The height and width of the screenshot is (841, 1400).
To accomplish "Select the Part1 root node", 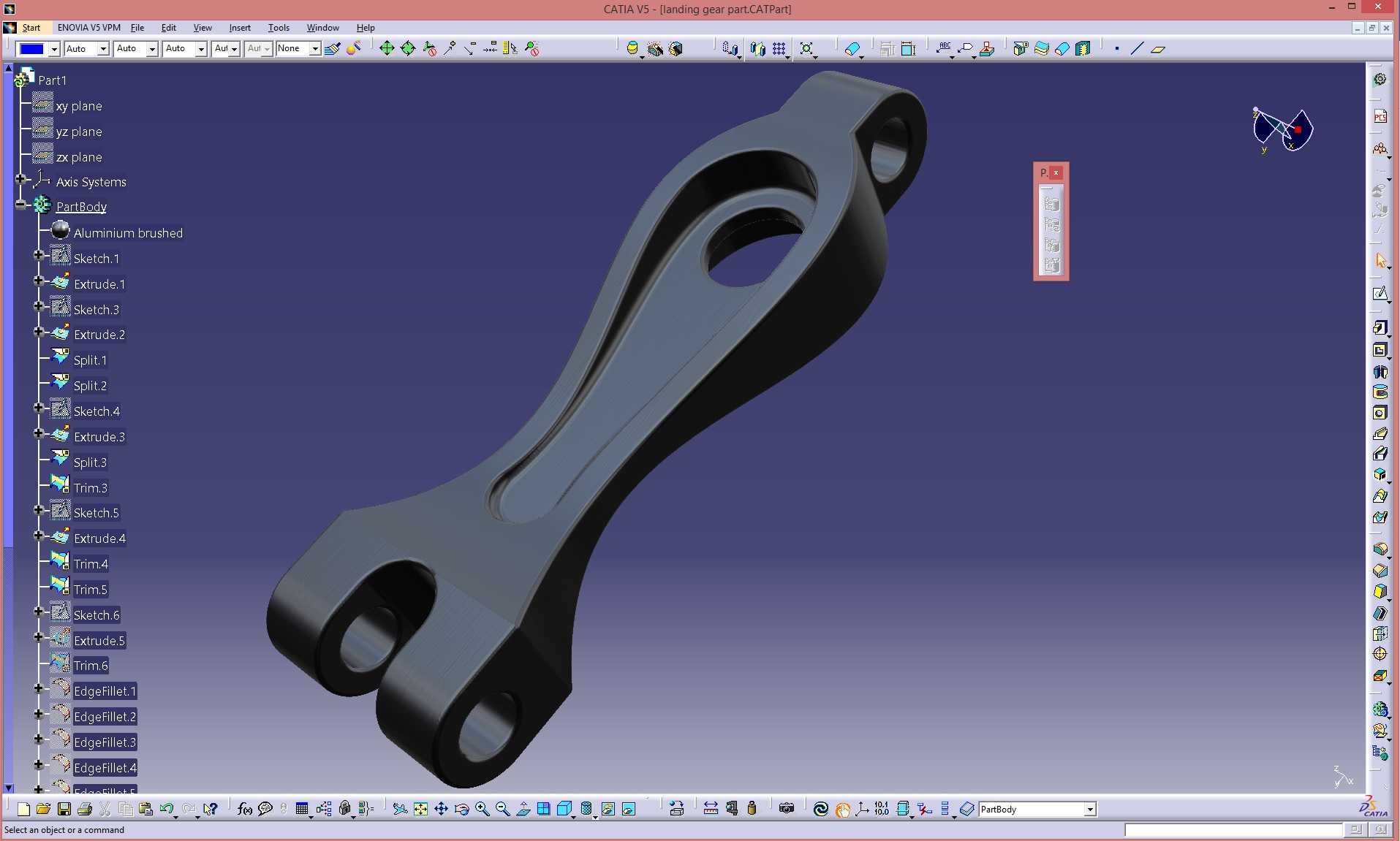I will click(x=52, y=80).
